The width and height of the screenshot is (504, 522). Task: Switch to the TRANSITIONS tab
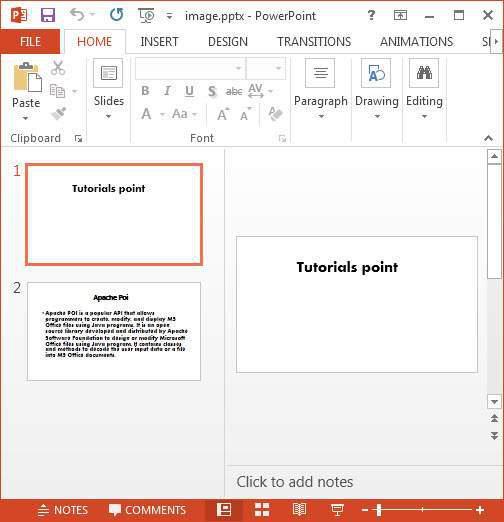[x=314, y=42]
